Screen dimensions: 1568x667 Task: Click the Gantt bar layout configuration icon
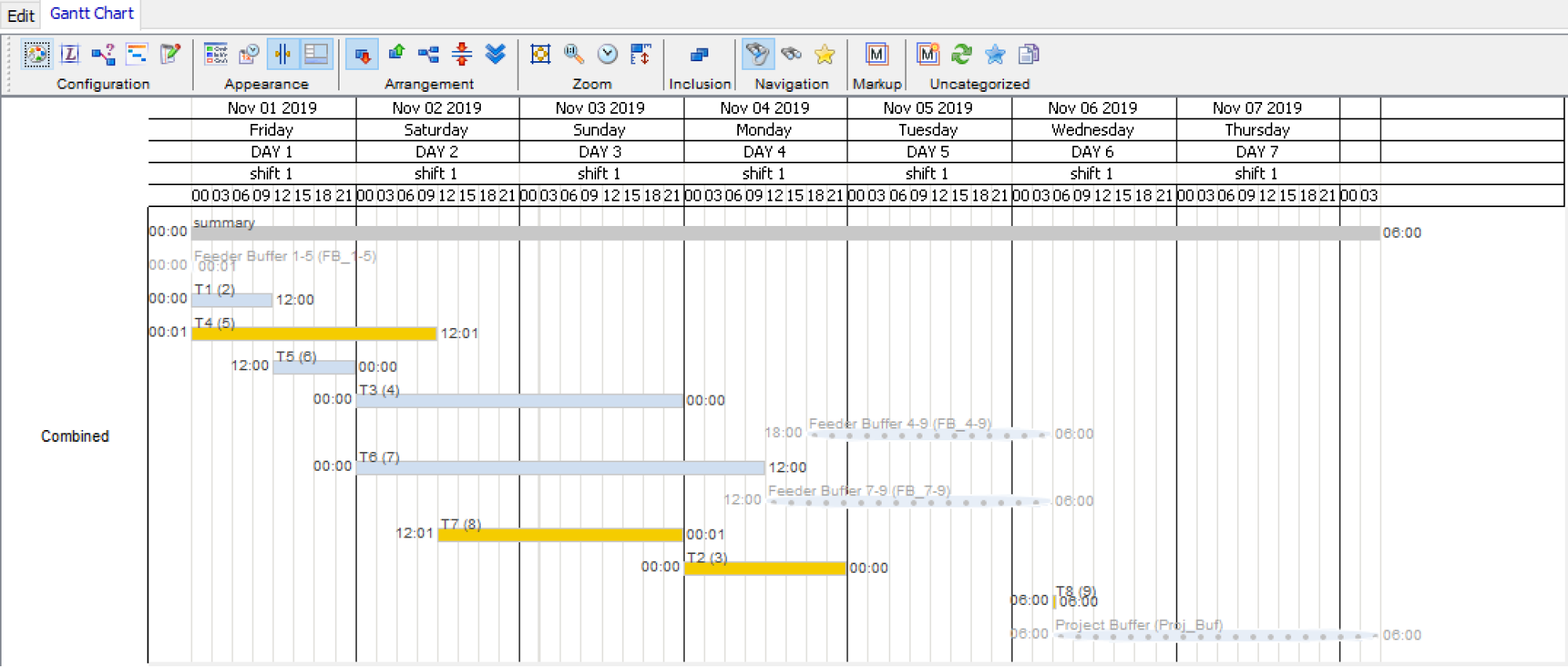(136, 54)
